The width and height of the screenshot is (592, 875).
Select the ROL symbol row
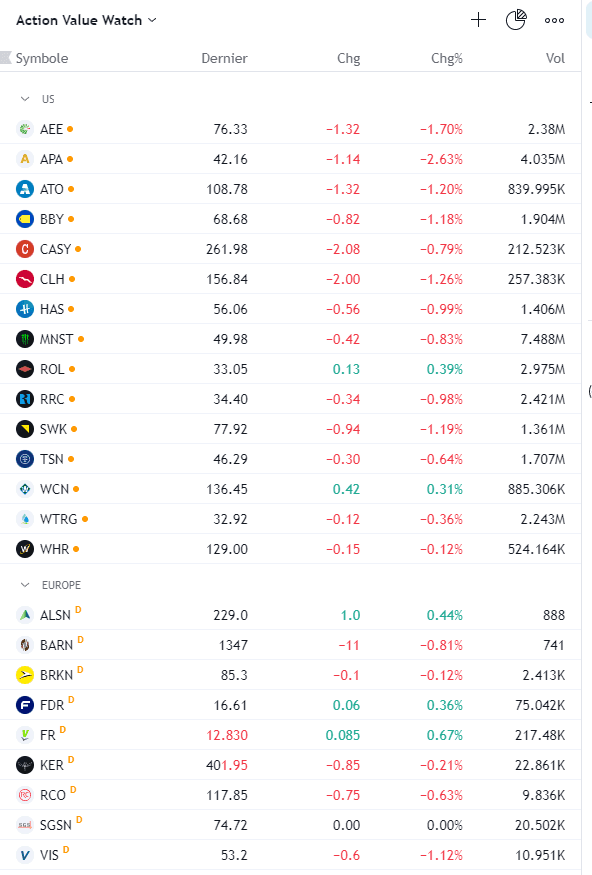(290, 369)
